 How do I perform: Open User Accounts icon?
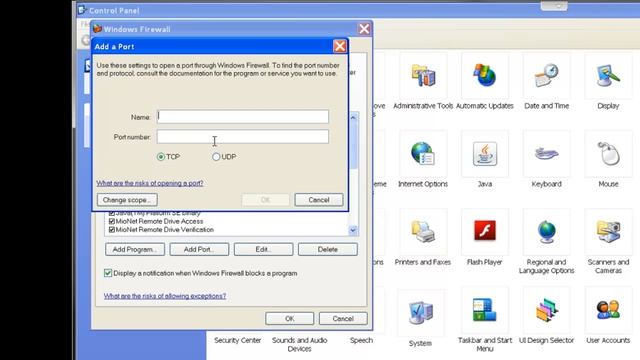tap(608, 309)
